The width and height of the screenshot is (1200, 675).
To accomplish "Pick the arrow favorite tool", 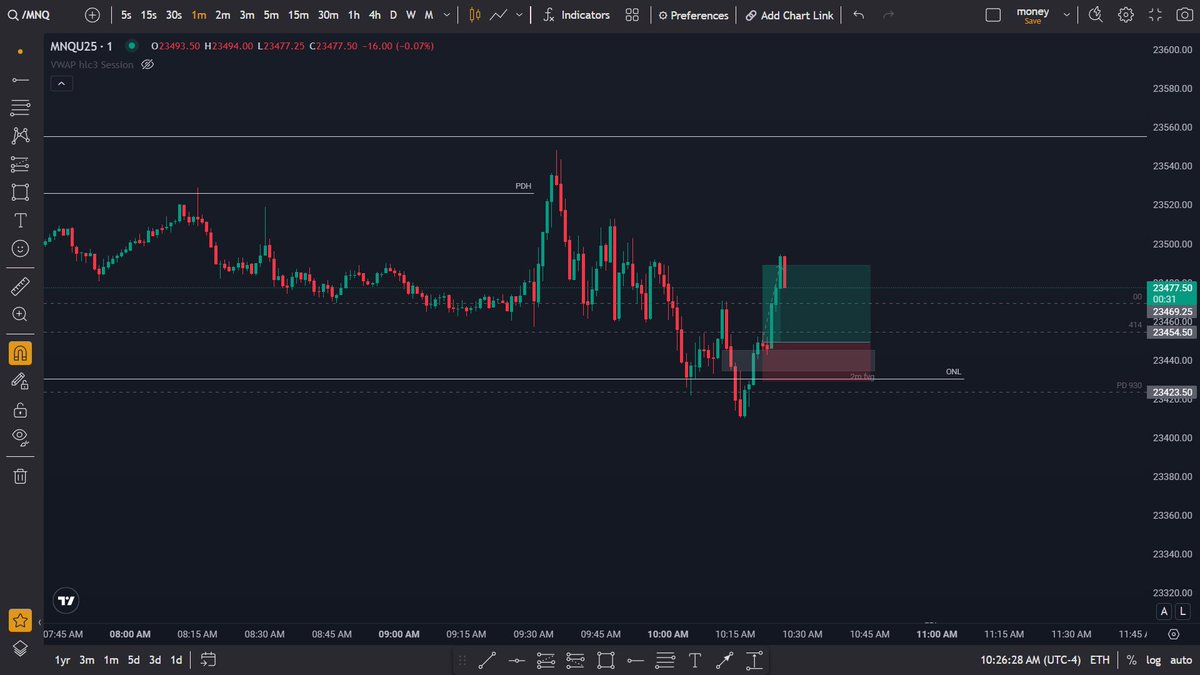I will 724,660.
